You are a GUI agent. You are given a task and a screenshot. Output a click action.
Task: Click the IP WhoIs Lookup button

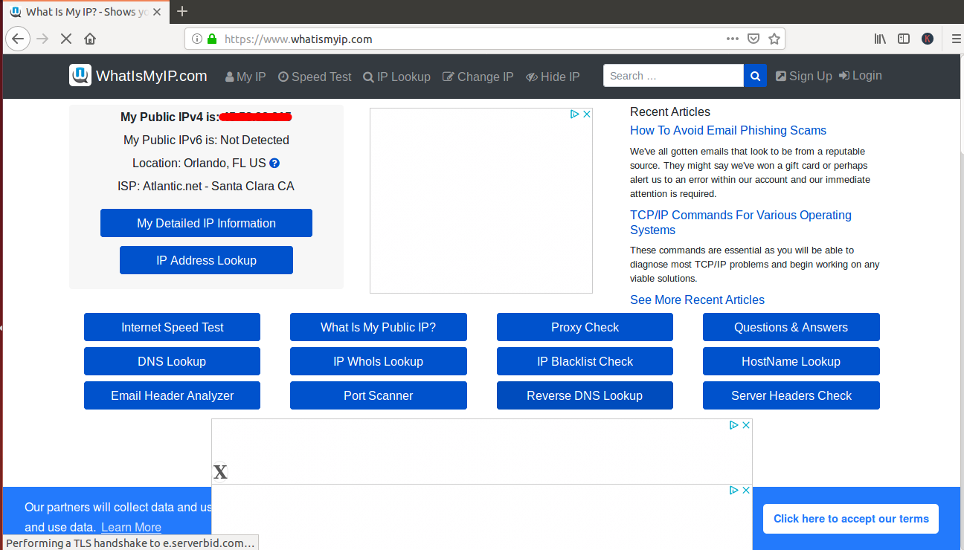pos(378,361)
